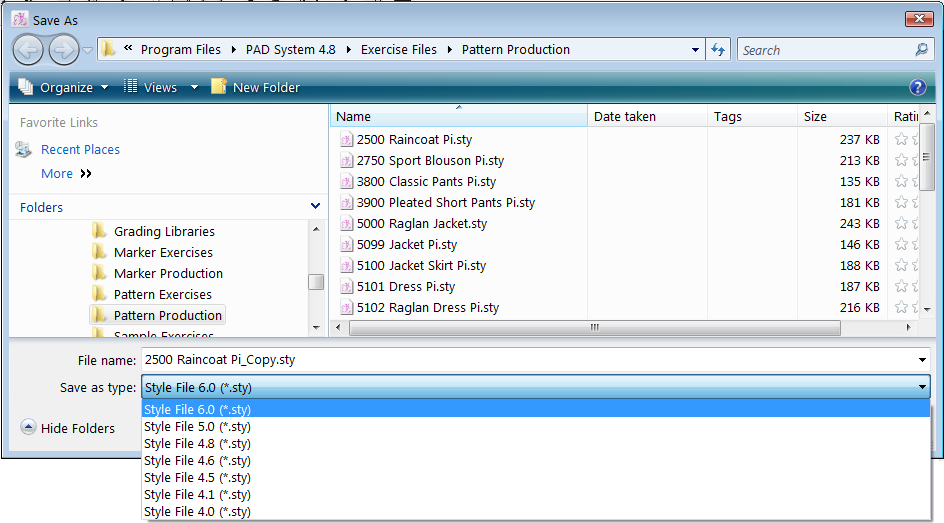Select the 5000 Raglan Jacket.sty file
The width and height of the screenshot is (944, 523).
pos(421,224)
